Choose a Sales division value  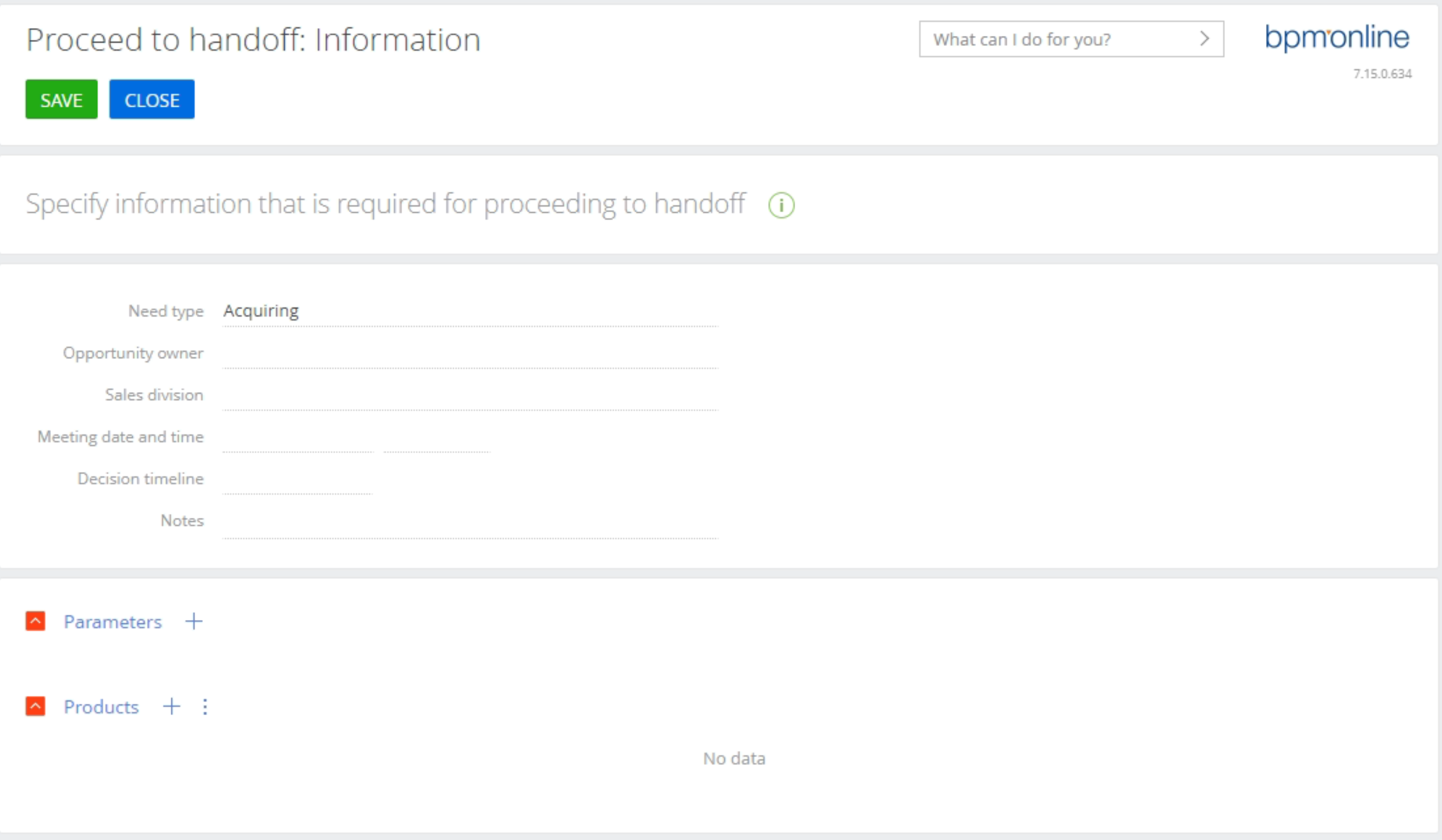470,395
